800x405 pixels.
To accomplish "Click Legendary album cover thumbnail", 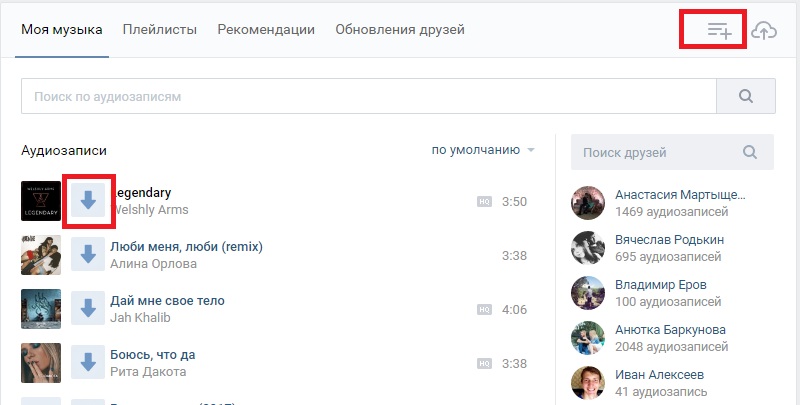I will click(x=41, y=201).
